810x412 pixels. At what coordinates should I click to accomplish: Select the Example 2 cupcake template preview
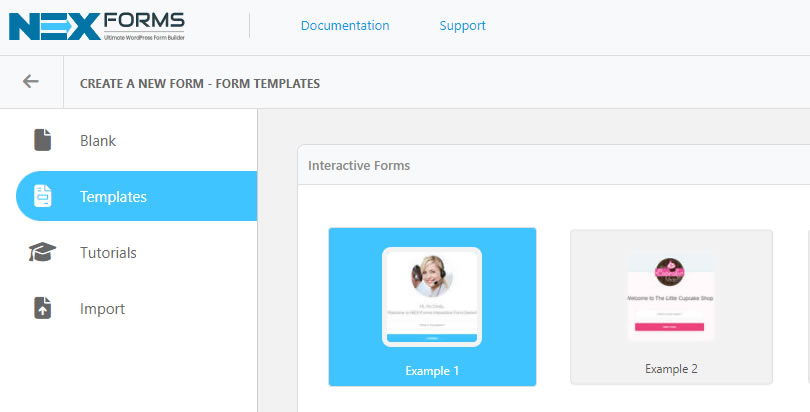(671, 296)
